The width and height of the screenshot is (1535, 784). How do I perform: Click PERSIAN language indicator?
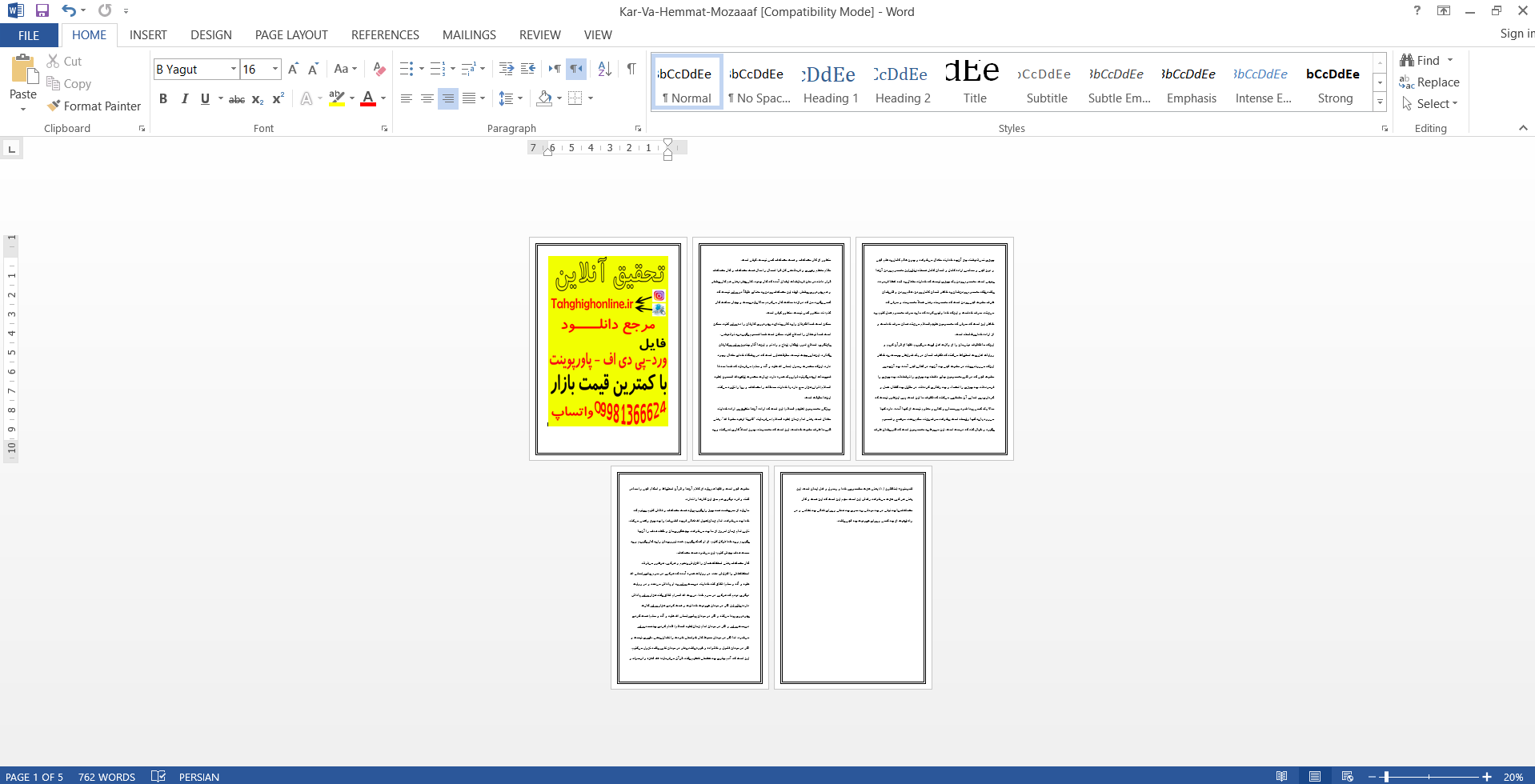199,777
